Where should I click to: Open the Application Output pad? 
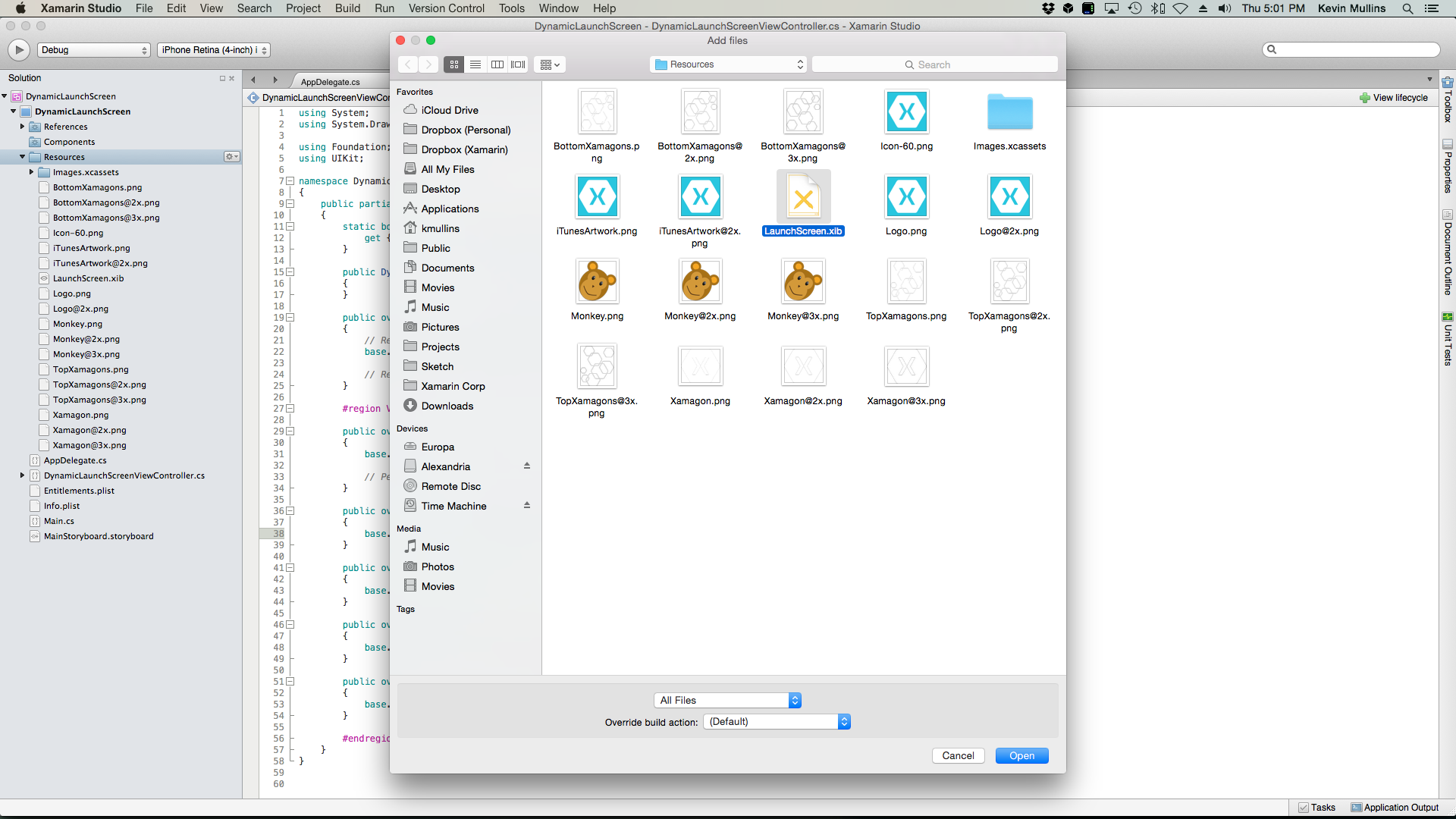(1395, 808)
